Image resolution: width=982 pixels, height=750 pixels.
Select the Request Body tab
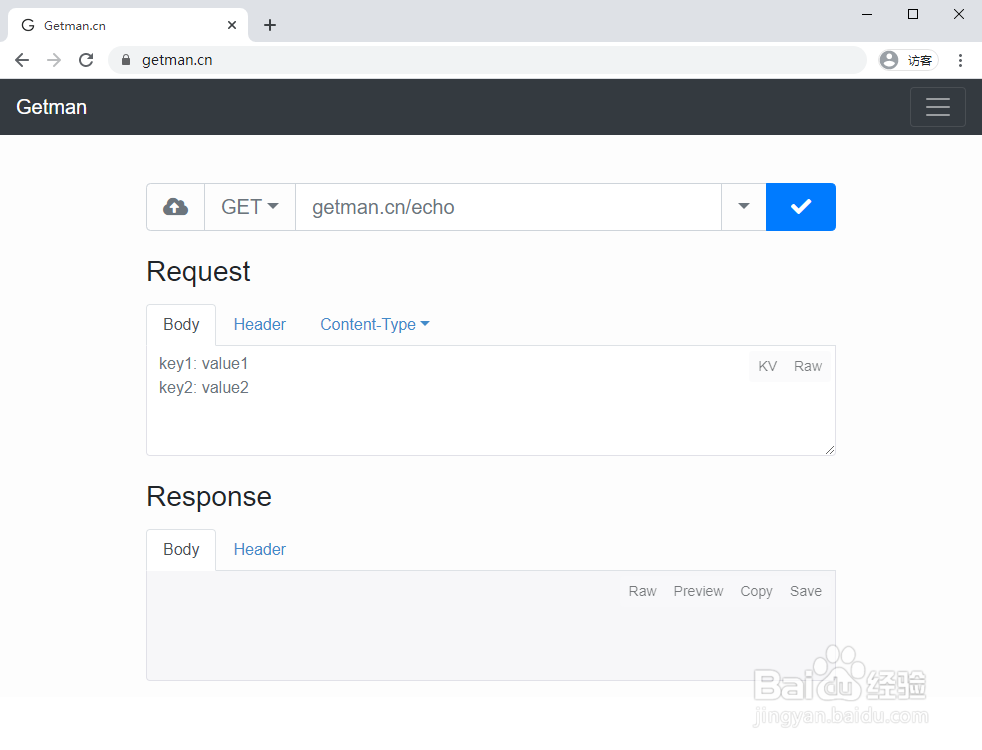(x=181, y=324)
